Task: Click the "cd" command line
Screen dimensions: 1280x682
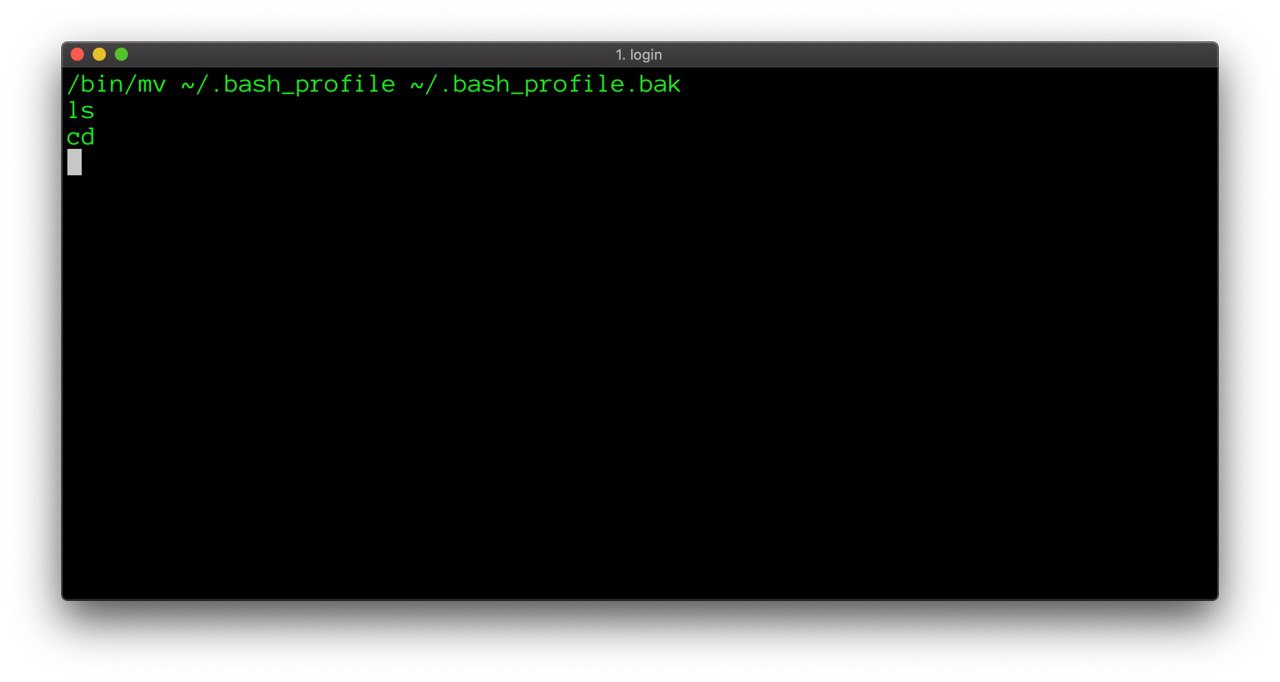Action: pyautogui.click(x=81, y=137)
